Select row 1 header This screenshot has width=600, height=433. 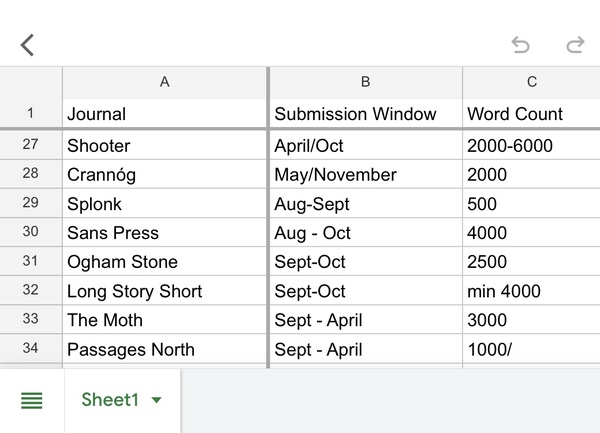(x=31, y=113)
